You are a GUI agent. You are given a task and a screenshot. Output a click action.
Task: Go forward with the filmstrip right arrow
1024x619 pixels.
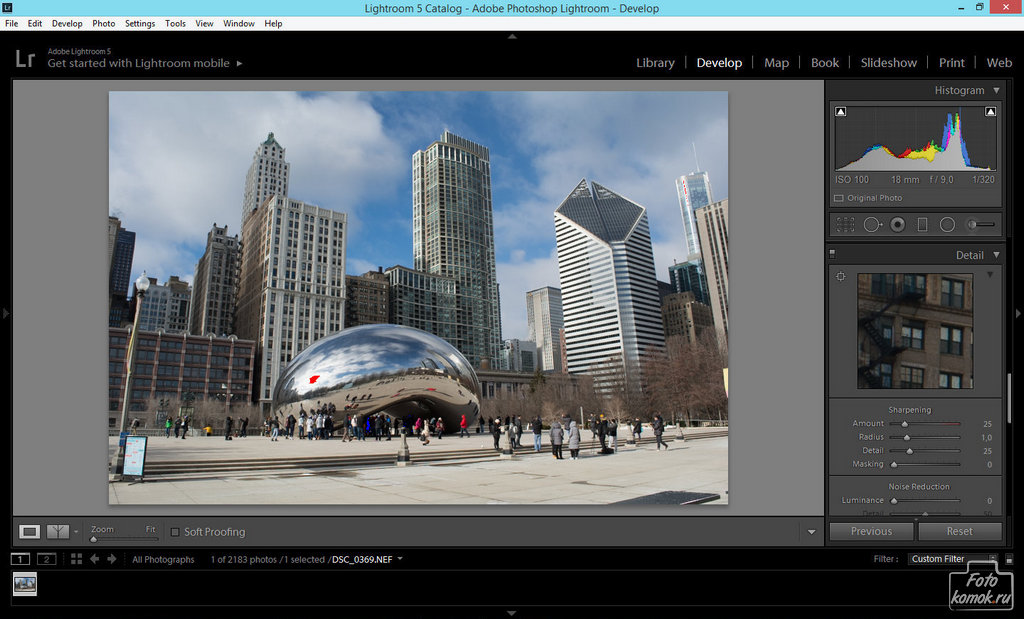click(112, 559)
